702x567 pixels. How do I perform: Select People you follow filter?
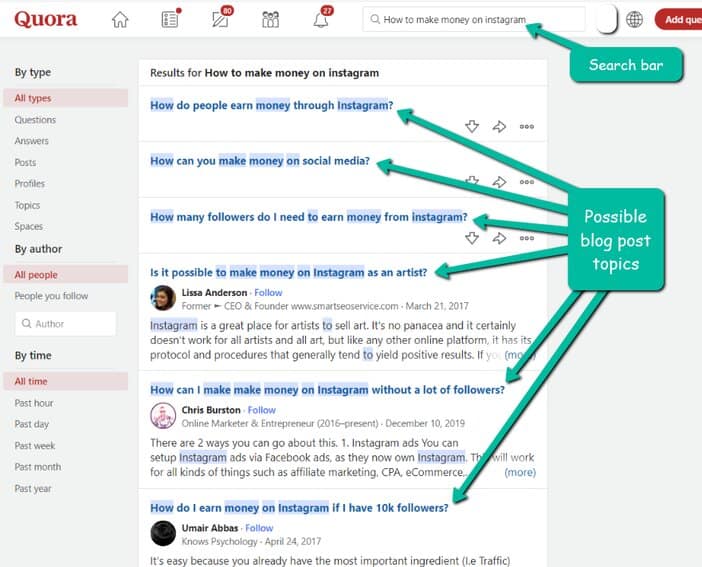(51, 296)
